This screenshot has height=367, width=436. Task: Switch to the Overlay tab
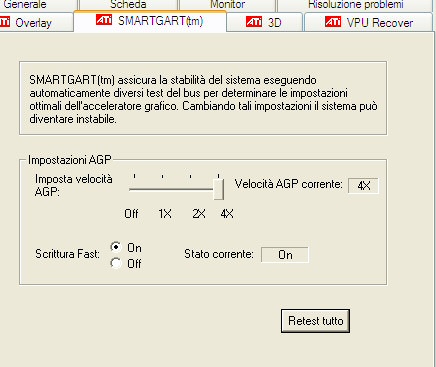pyautogui.click(x=36, y=22)
